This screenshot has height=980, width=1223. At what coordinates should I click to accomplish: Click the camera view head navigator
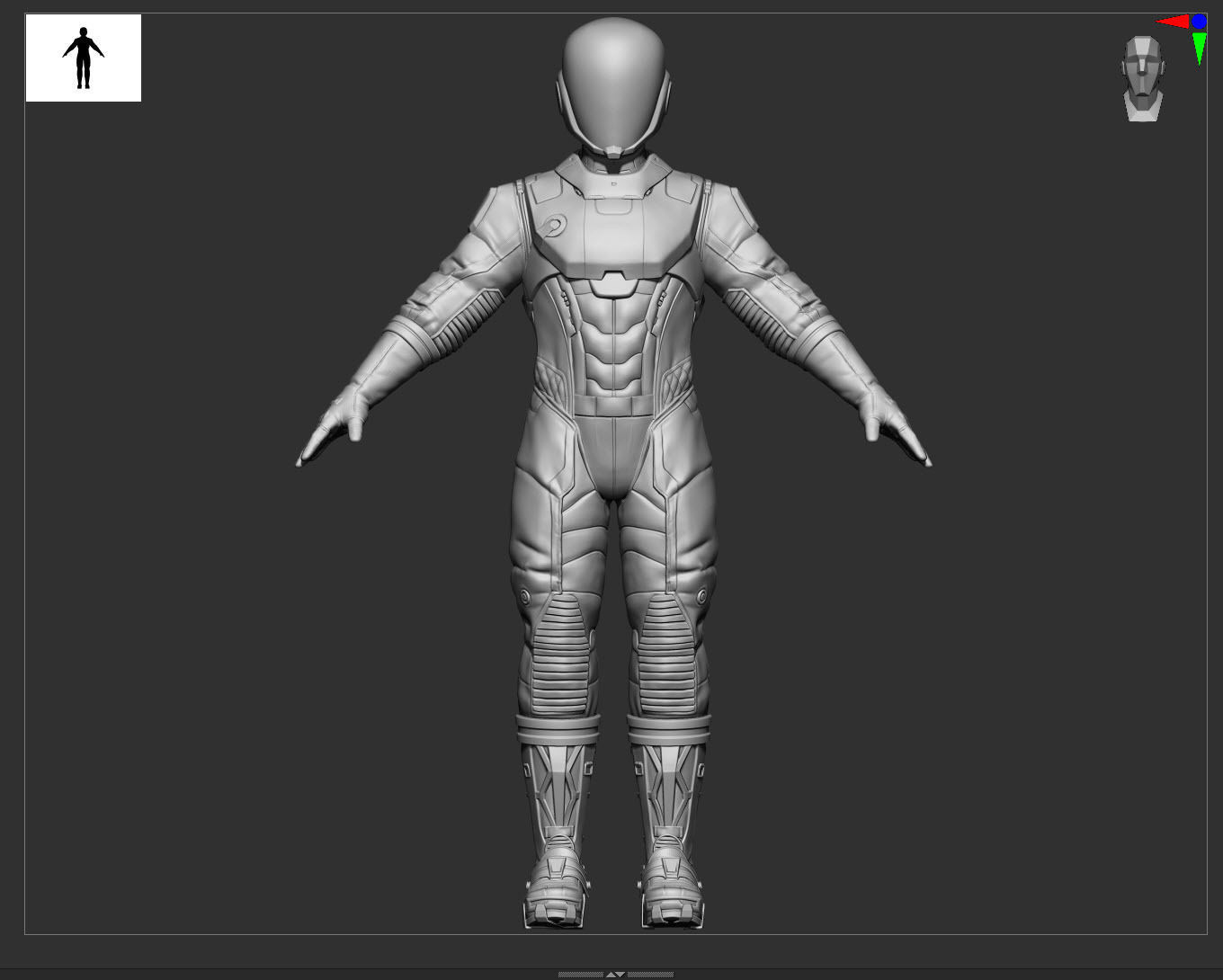click(x=1142, y=78)
